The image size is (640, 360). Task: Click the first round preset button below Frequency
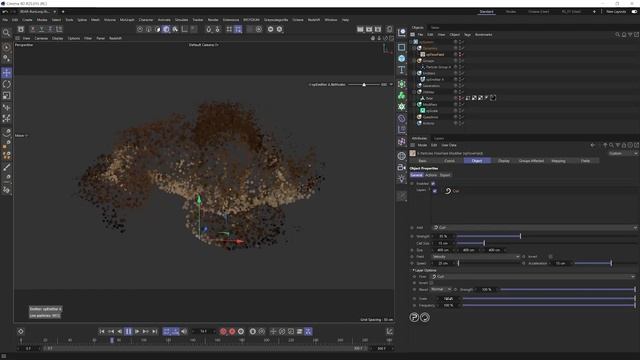(x=414, y=317)
